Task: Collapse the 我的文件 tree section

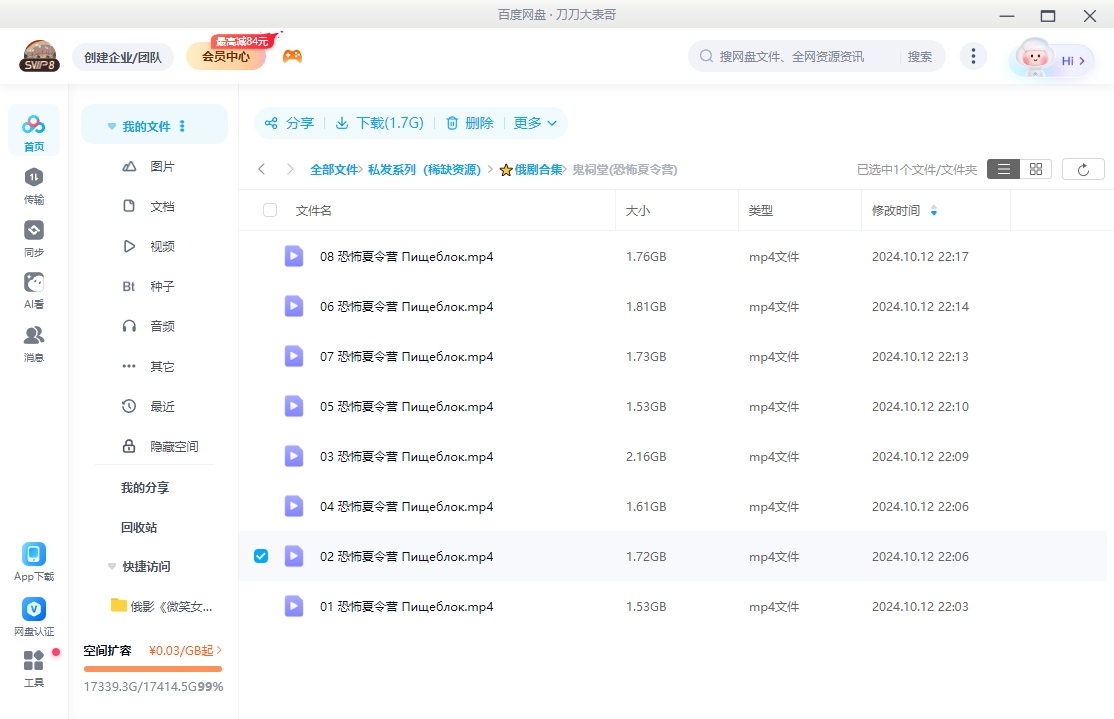Action: click(x=111, y=126)
